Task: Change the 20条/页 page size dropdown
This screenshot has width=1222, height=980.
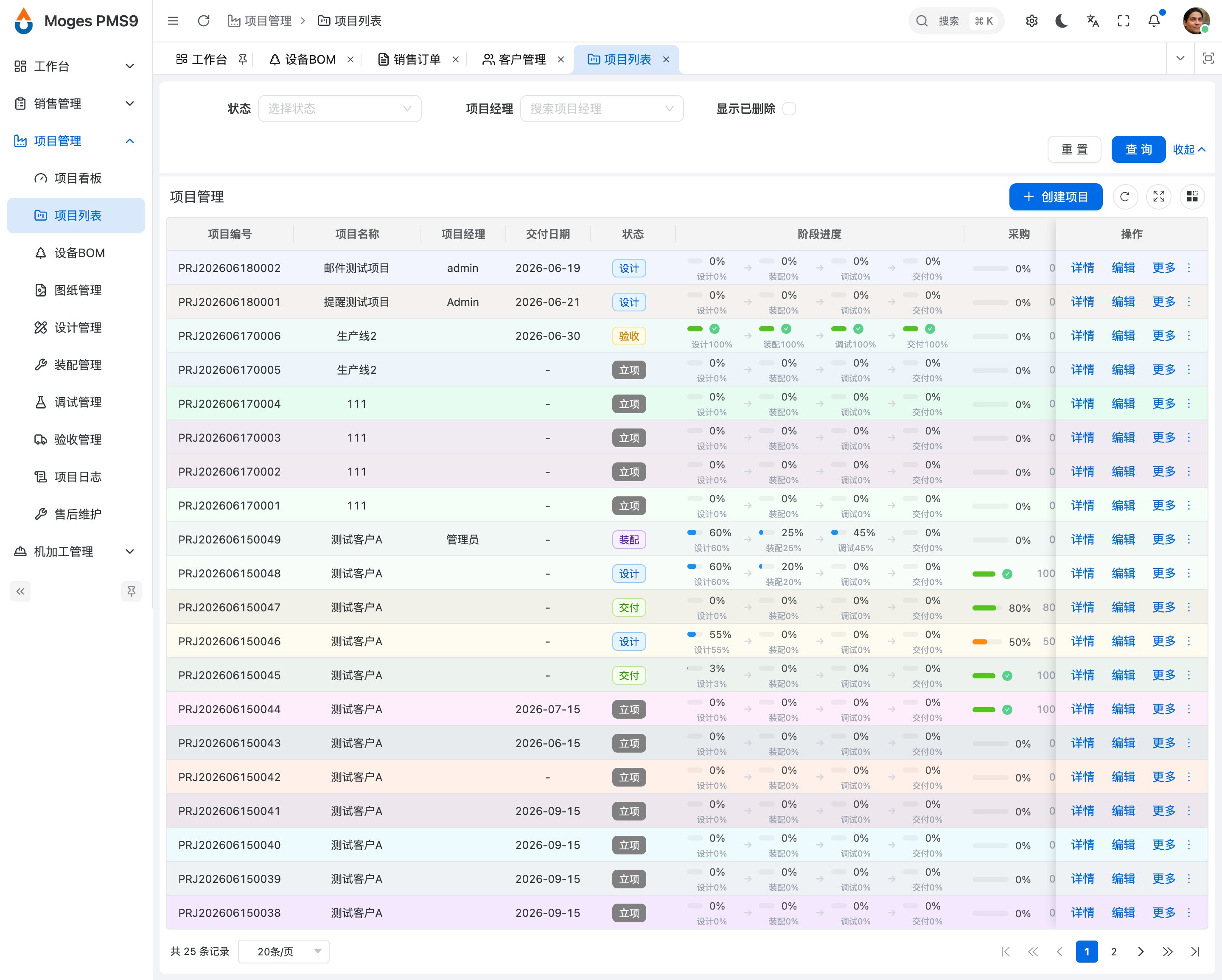Action: pos(283,952)
